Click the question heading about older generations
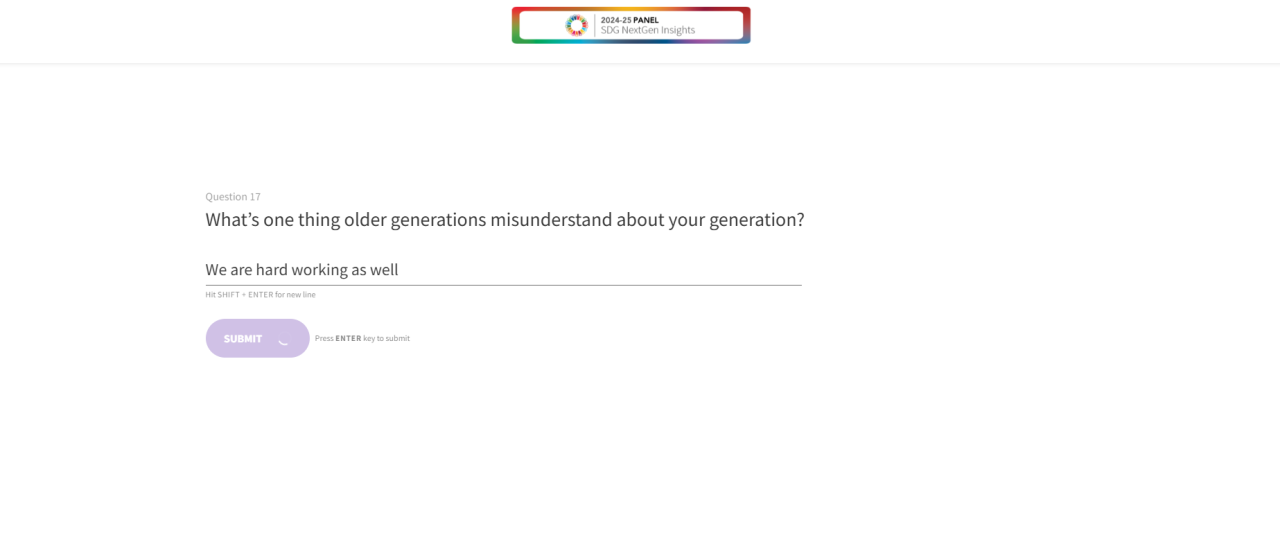The image size is (1280, 542). click(504, 220)
